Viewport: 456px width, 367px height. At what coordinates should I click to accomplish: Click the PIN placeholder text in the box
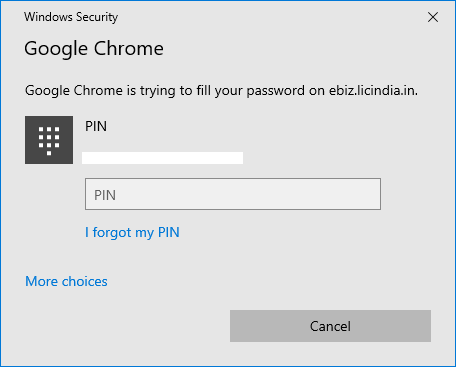click(105, 195)
